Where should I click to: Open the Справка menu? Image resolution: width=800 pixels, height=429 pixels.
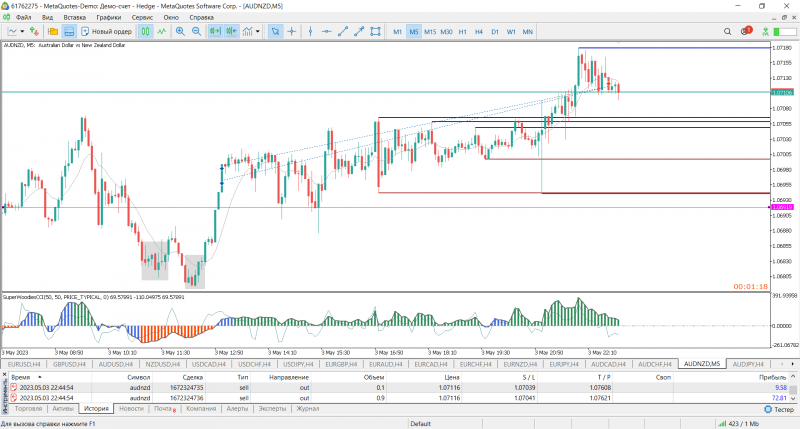pyautogui.click(x=202, y=17)
